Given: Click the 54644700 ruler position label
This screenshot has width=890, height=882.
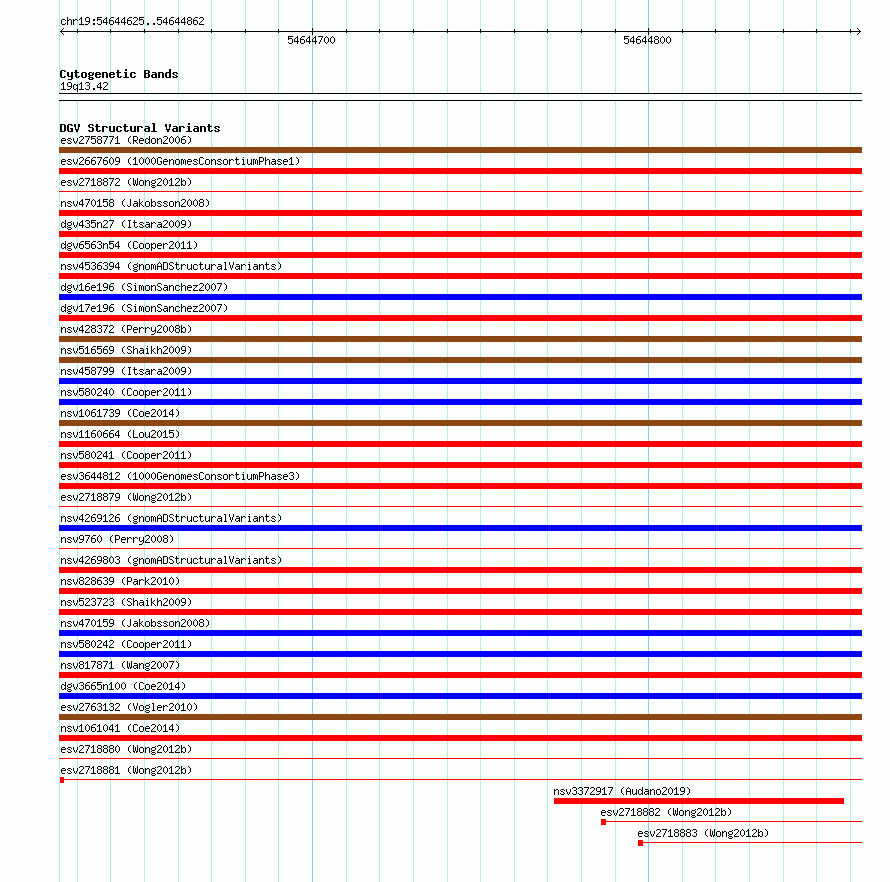Looking at the screenshot, I should pyautogui.click(x=311, y=40).
